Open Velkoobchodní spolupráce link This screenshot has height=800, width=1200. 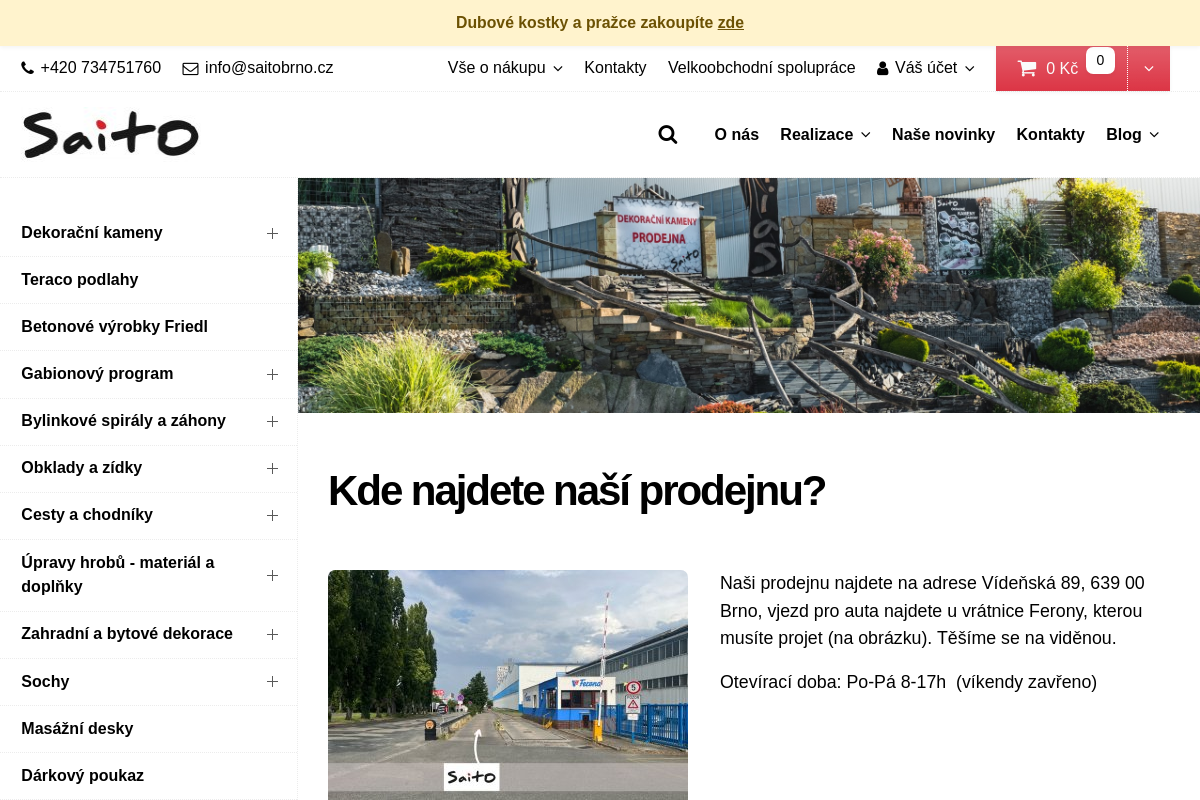coord(761,68)
